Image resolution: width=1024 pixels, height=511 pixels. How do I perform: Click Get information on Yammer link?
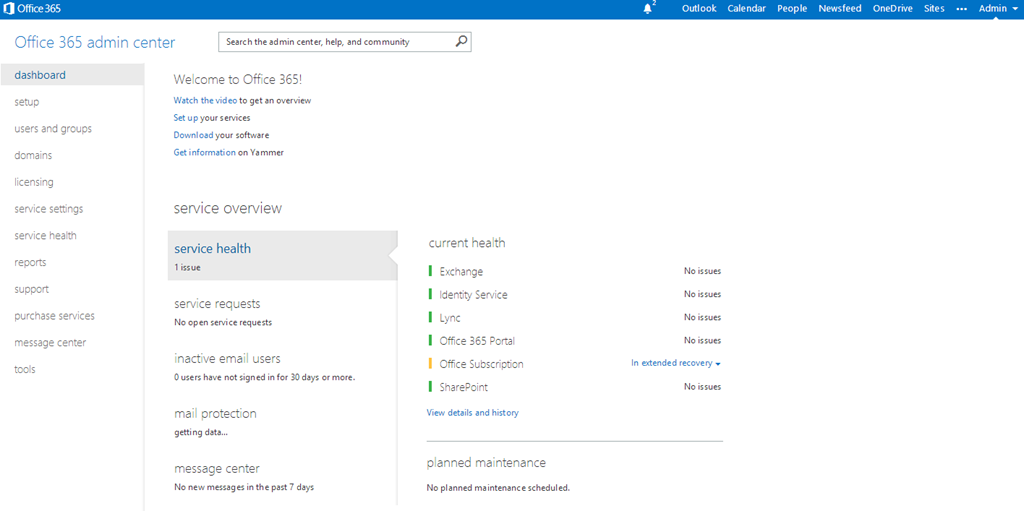click(x=204, y=152)
